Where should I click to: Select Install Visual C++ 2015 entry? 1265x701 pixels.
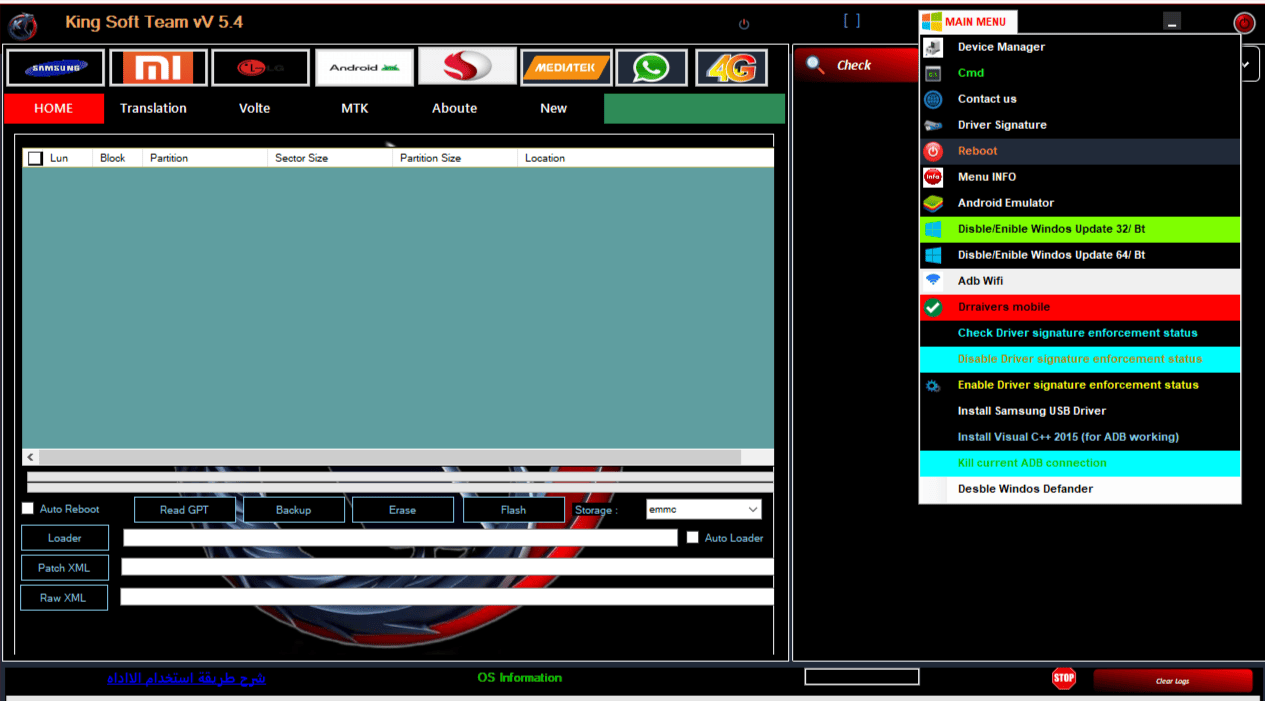1080,437
